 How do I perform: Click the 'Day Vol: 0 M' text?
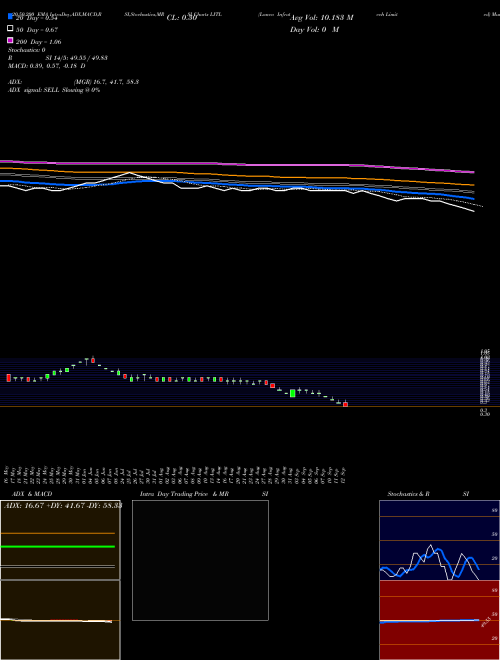click(314, 30)
